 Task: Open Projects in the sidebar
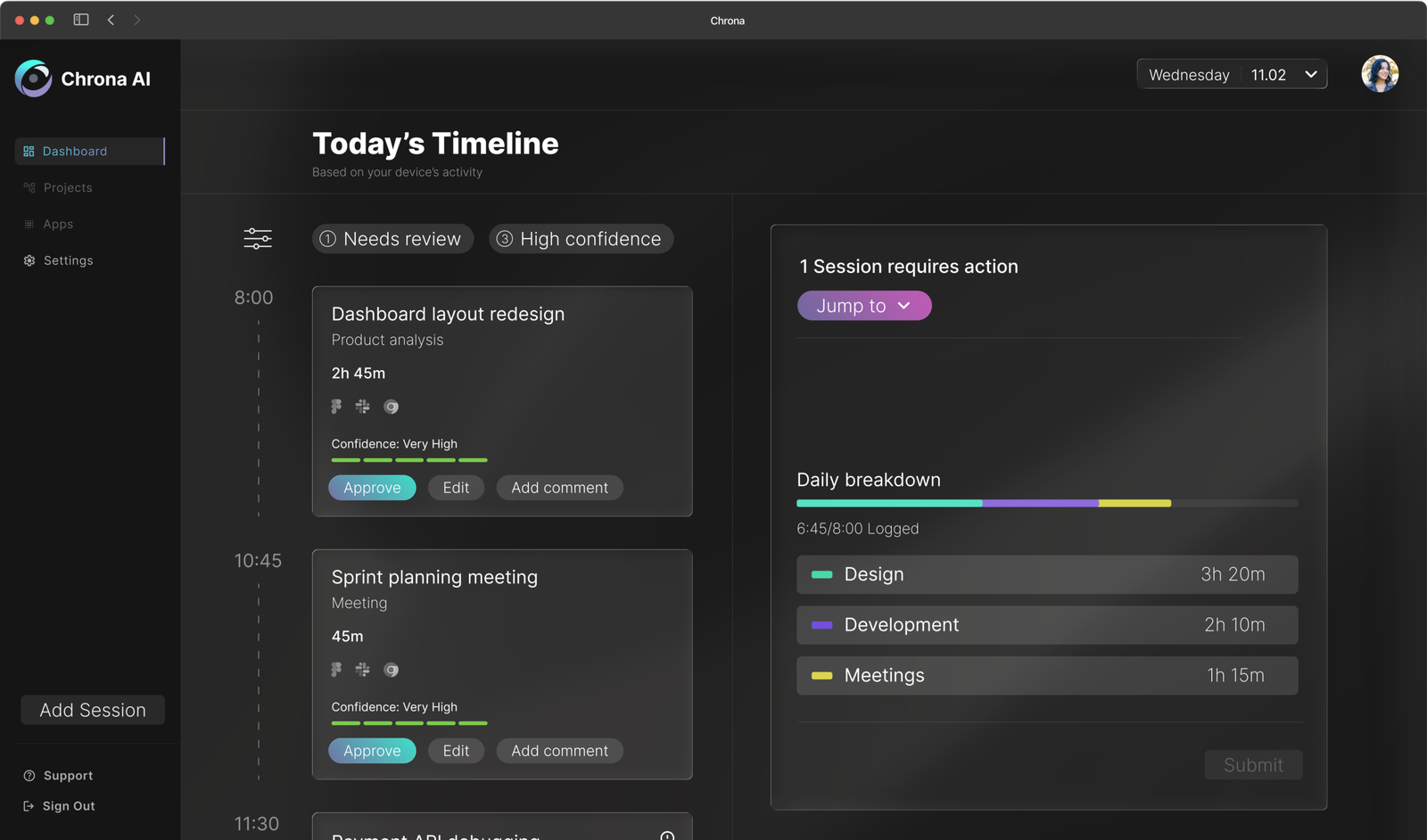(x=68, y=187)
